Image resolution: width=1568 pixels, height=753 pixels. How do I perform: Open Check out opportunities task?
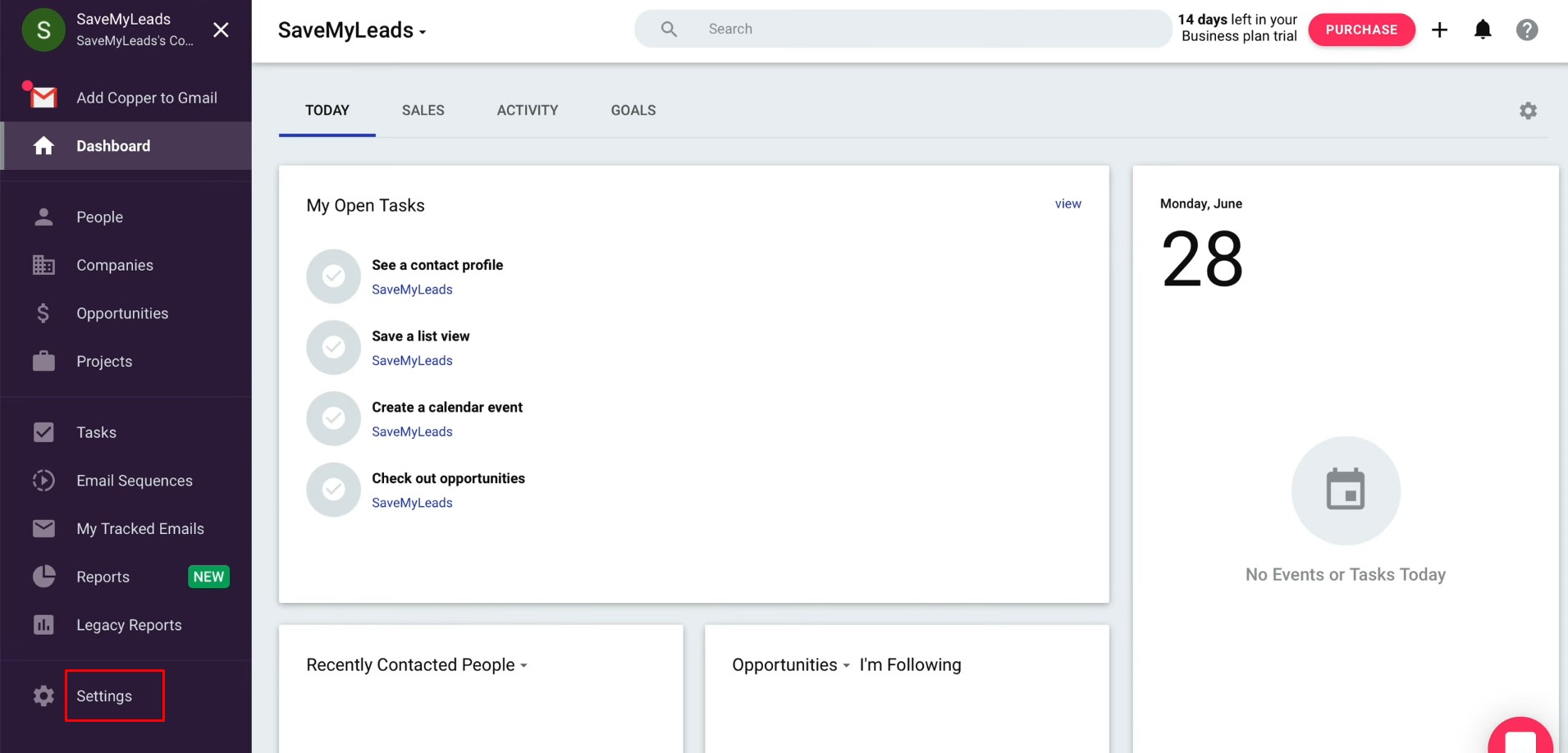pos(448,478)
